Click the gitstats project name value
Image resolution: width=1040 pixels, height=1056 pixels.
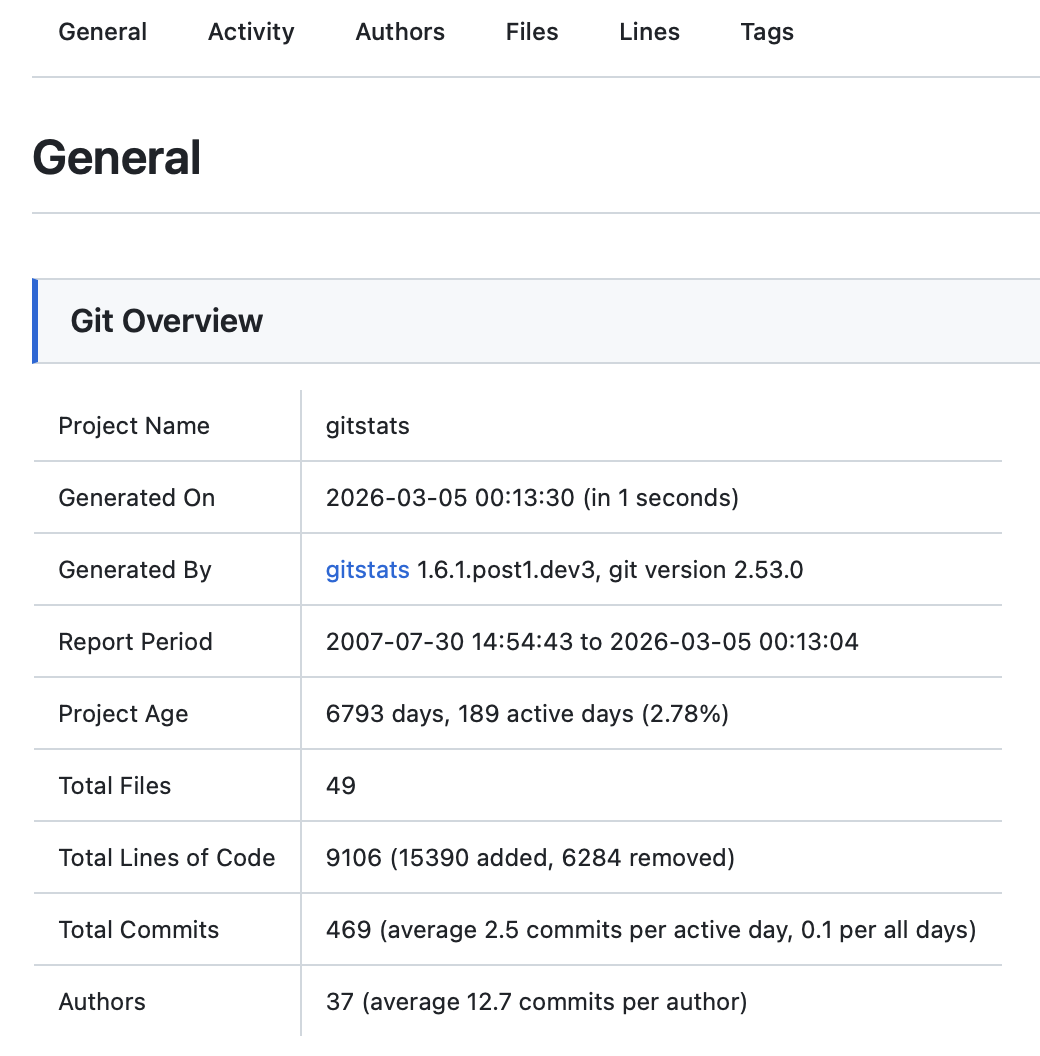pos(368,426)
